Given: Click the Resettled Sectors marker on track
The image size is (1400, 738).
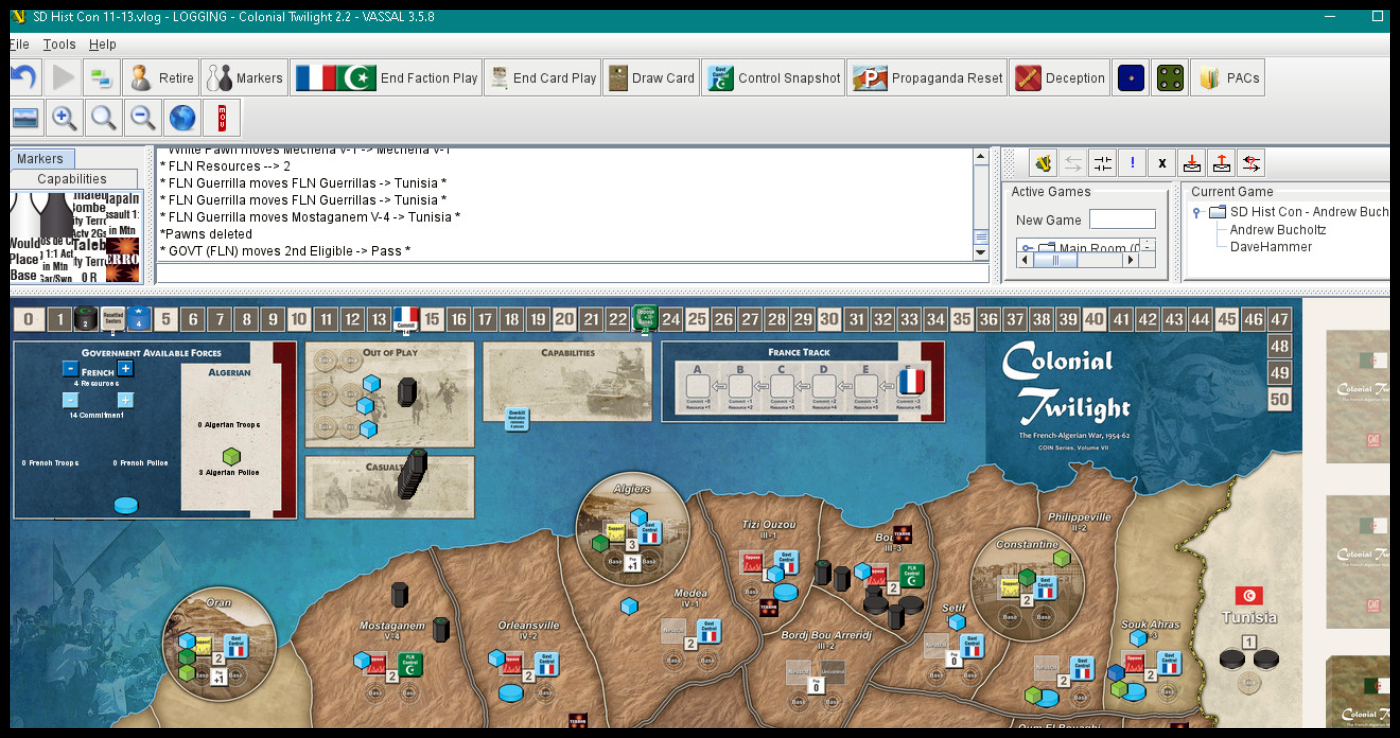Looking at the screenshot, I should tap(113, 319).
